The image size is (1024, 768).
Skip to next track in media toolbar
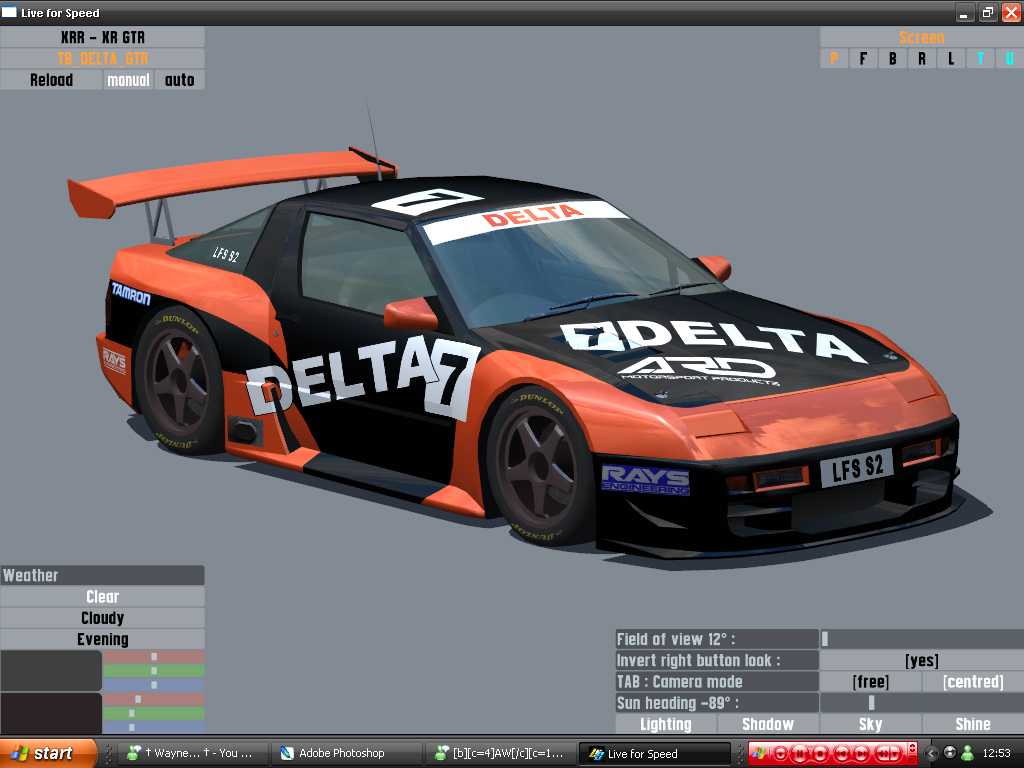point(861,754)
